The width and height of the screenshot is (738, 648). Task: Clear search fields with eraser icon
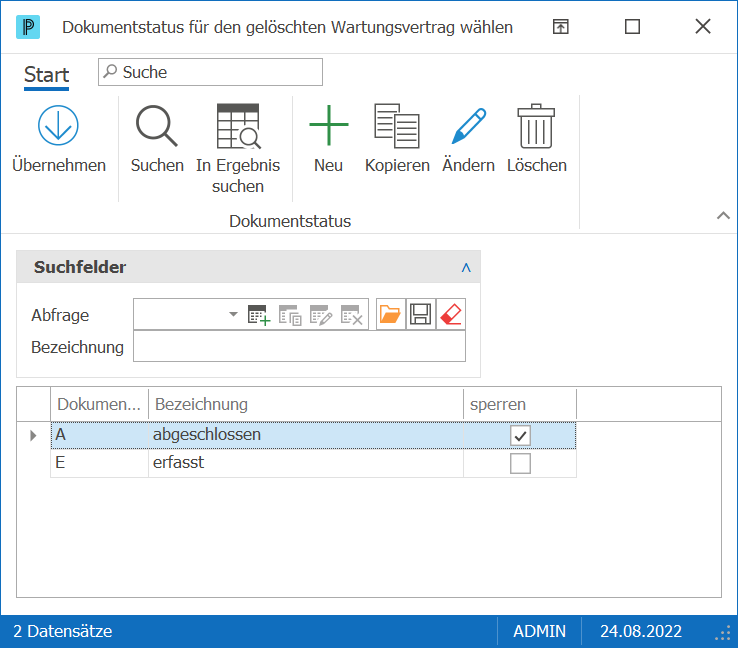pos(451,314)
